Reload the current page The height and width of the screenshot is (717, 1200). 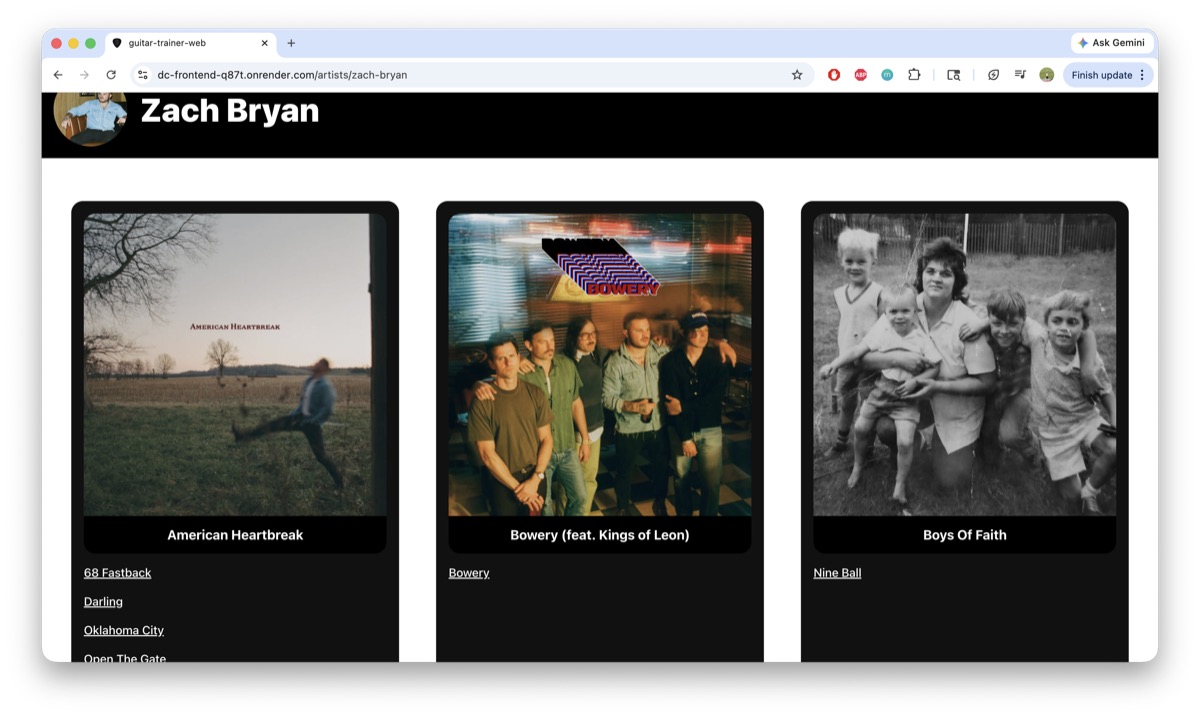pyautogui.click(x=111, y=75)
